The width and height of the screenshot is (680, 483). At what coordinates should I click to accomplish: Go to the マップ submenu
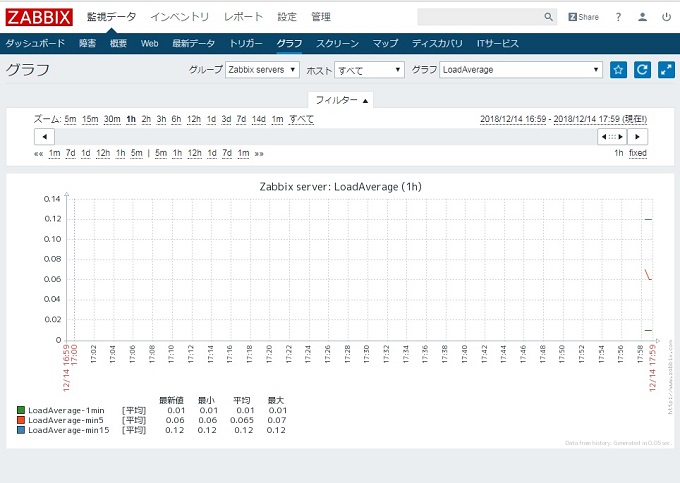385,43
